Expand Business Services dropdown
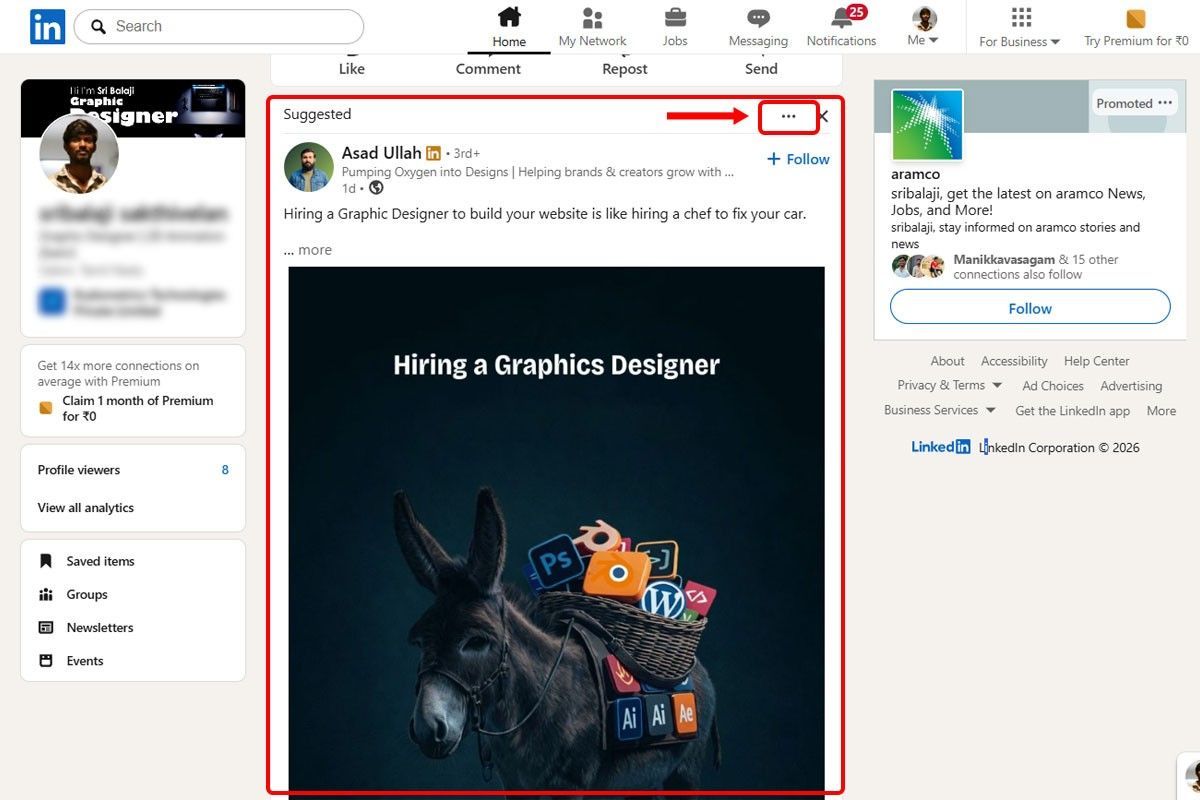 click(x=940, y=410)
